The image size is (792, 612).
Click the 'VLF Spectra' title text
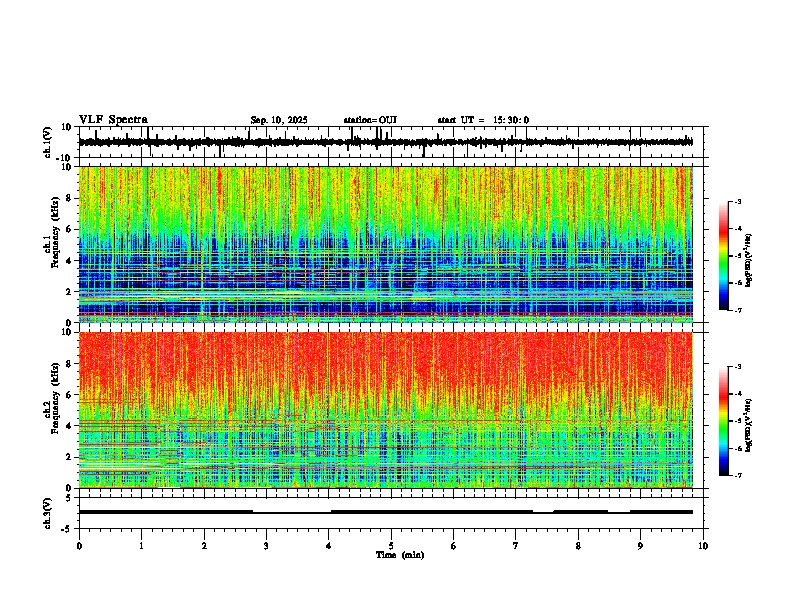[x=113, y=120]
